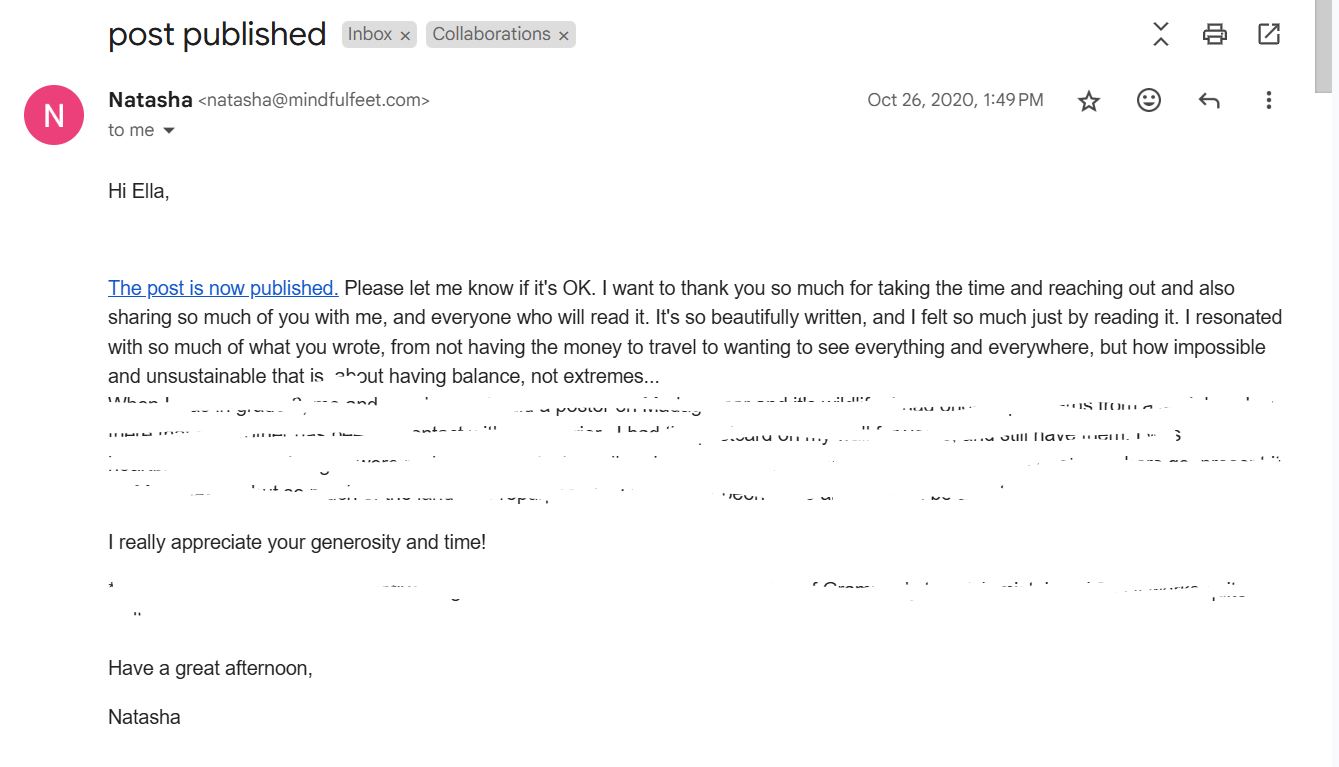Open the More options three-dot menu

pyautogui.click(x=1268, y=100)
